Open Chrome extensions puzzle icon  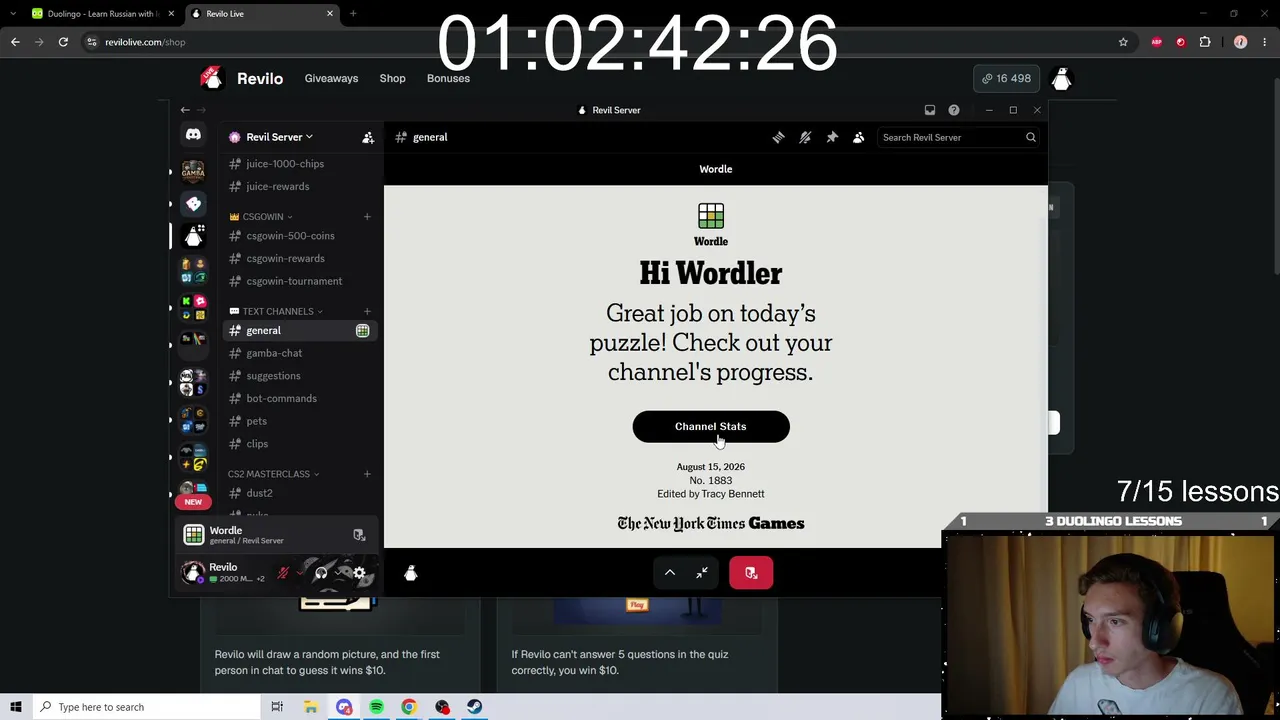(x=1205, y=42)
